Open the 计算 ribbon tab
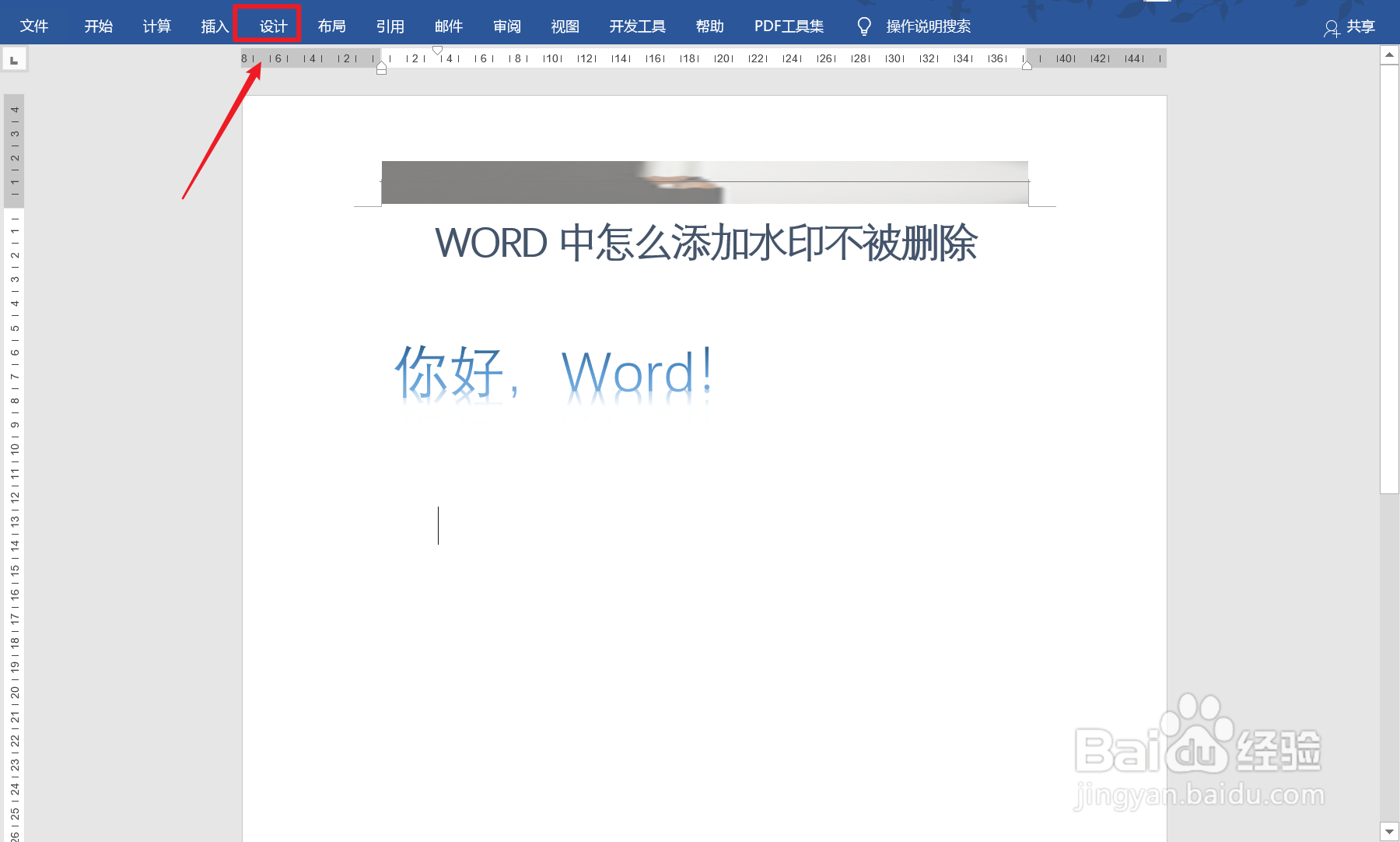The image size is (1400, 842). (156, 24)
